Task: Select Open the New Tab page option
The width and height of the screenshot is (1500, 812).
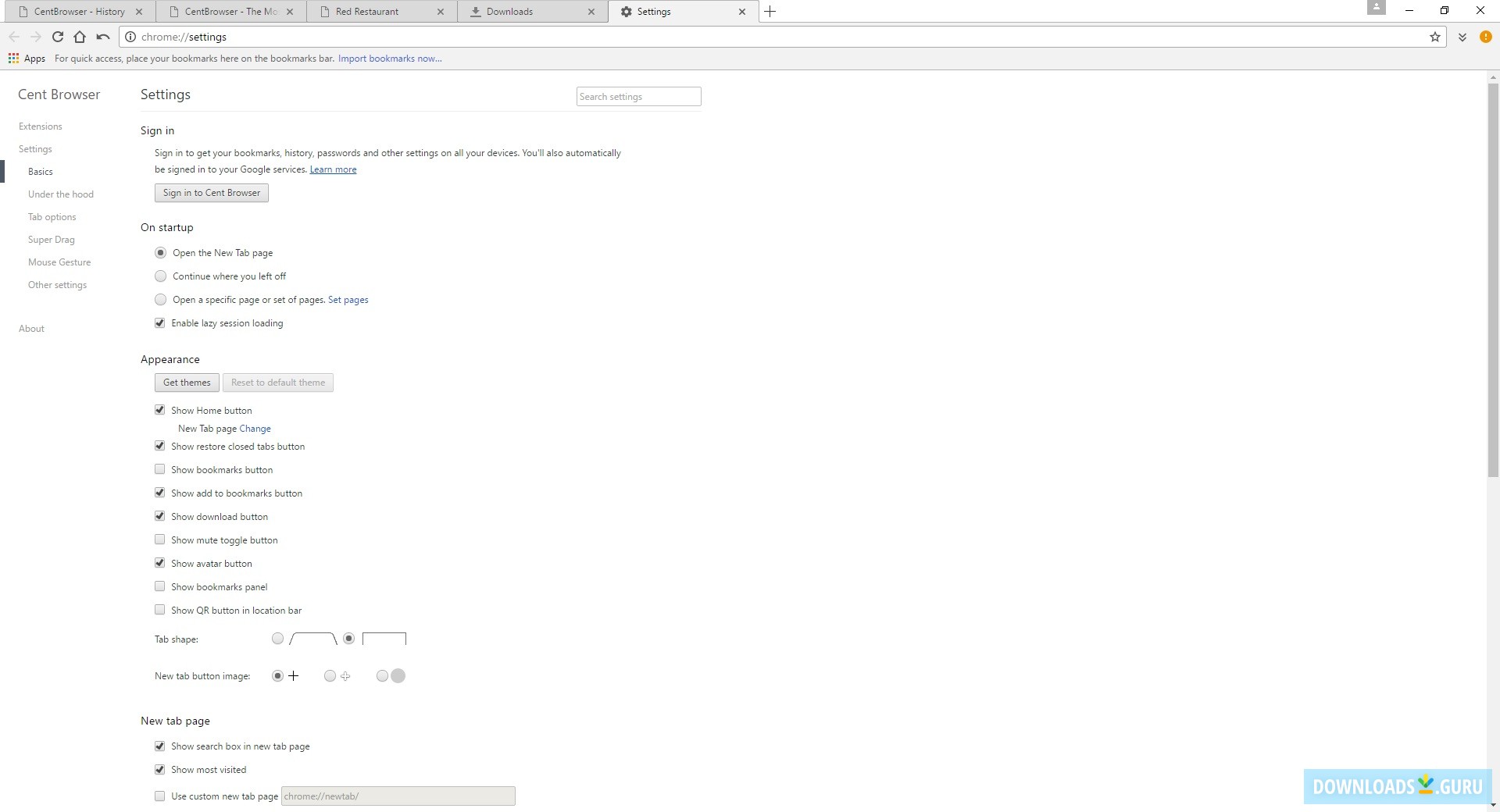Action: pos(160,253)
